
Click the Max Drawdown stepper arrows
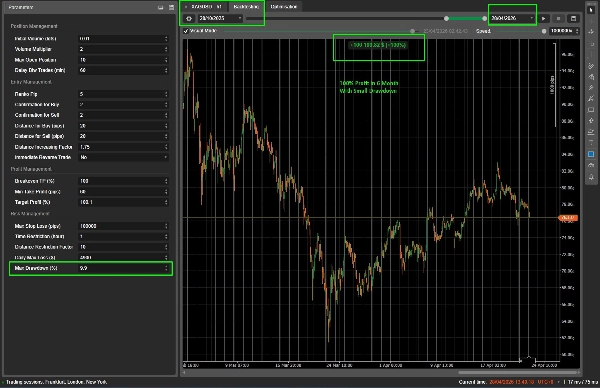point(166,268)
